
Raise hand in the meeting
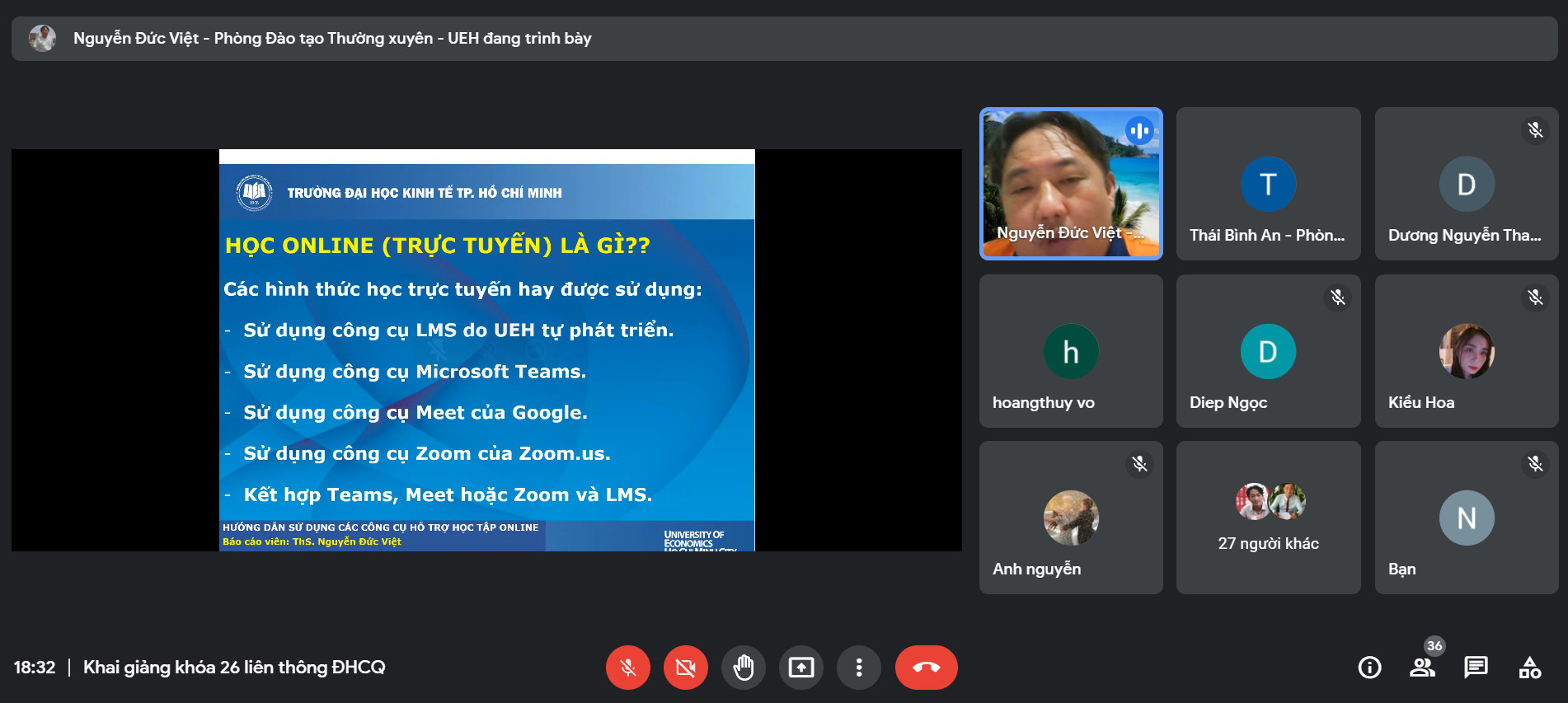coord(744,668)
